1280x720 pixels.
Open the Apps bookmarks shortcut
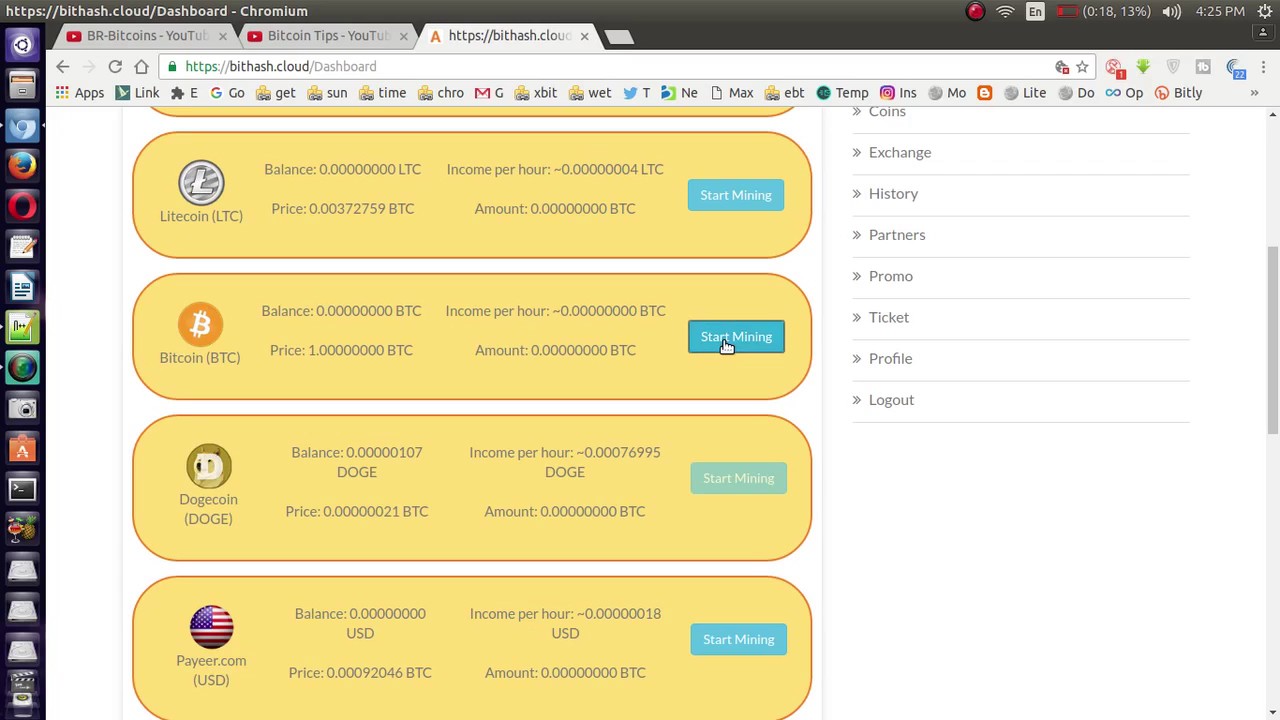80,93
